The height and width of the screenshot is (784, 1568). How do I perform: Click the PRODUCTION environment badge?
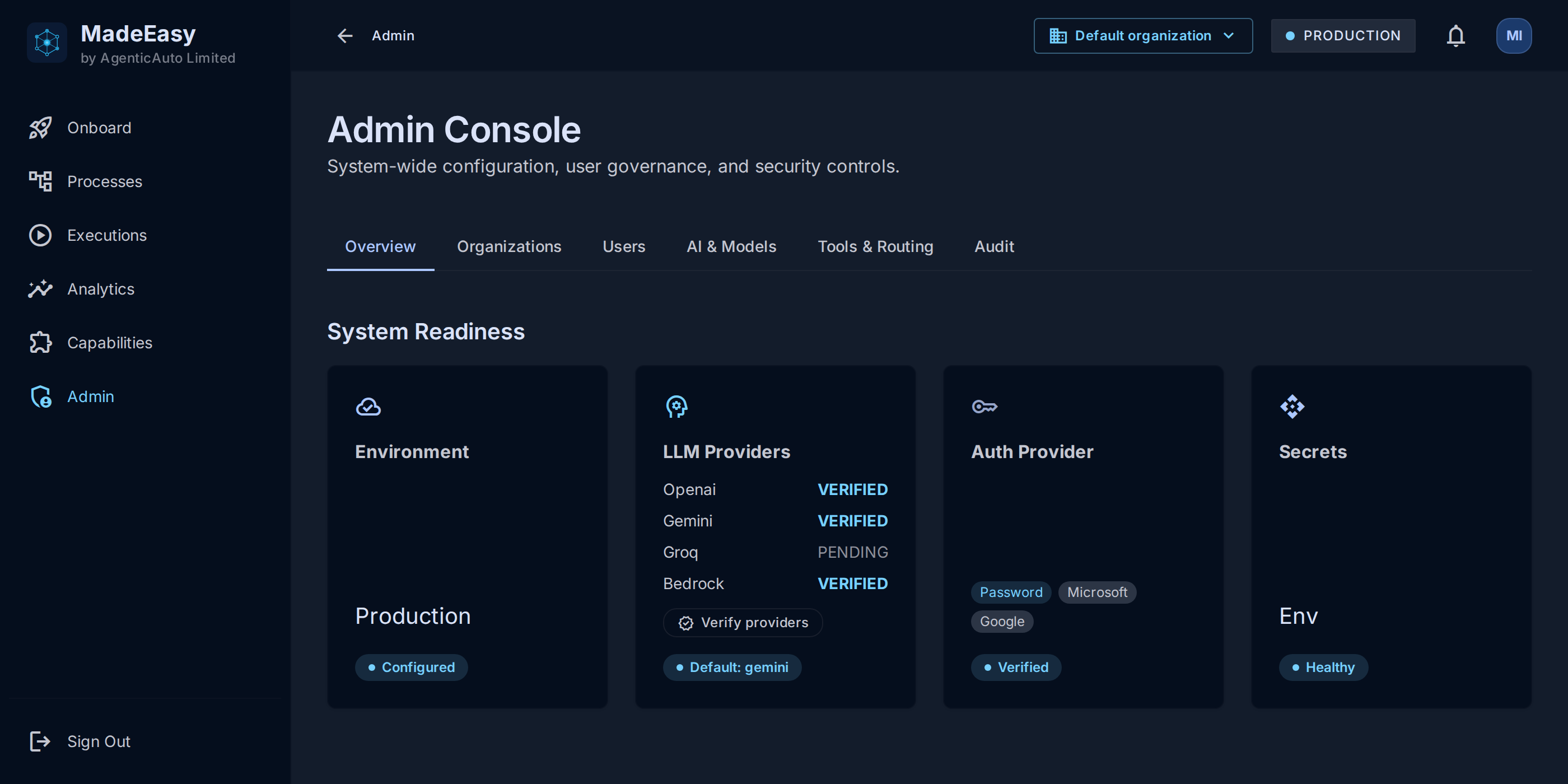coord(1343,36)
